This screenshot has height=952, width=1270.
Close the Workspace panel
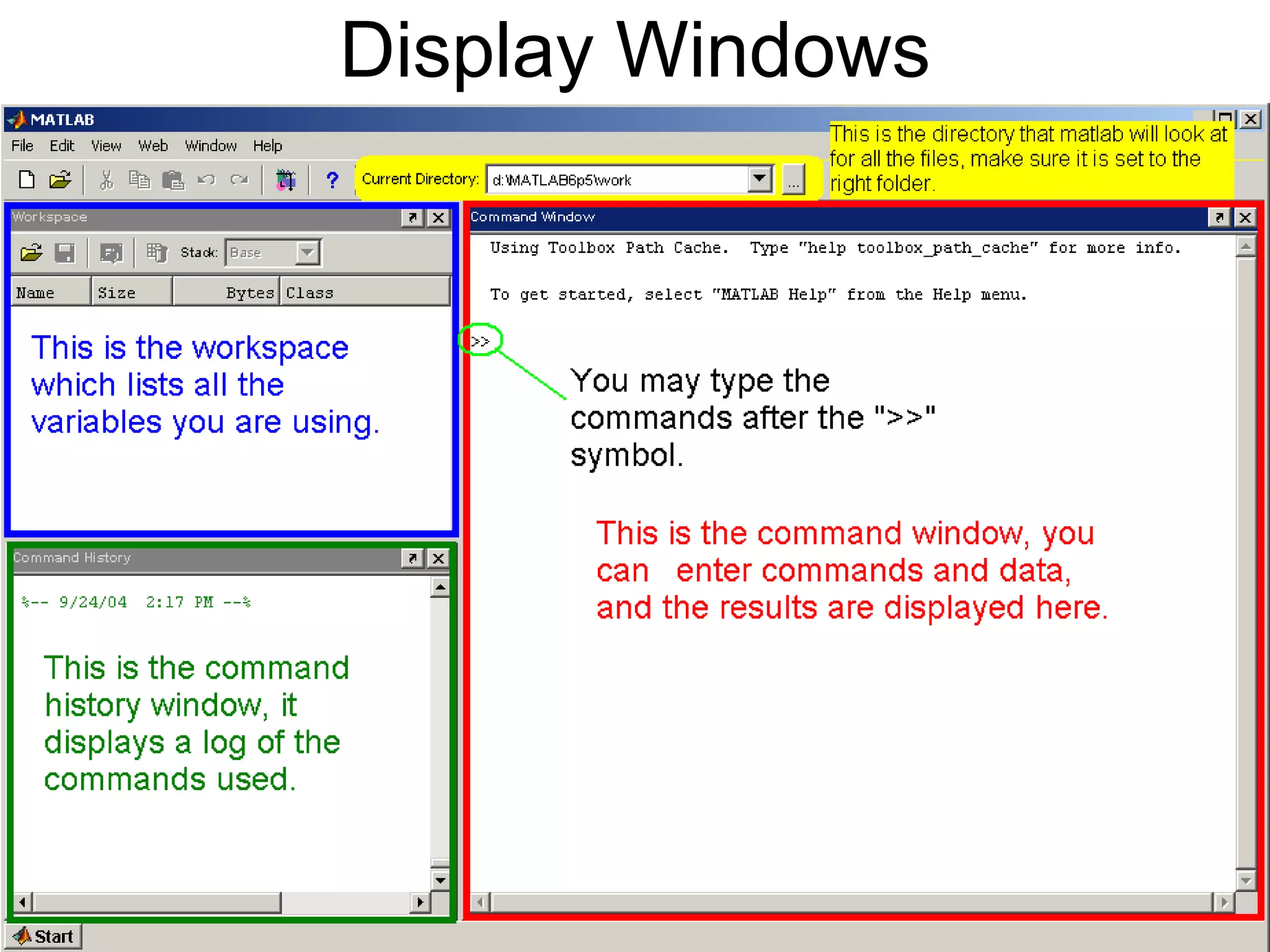pyautogui.click(x=438, y=218)
